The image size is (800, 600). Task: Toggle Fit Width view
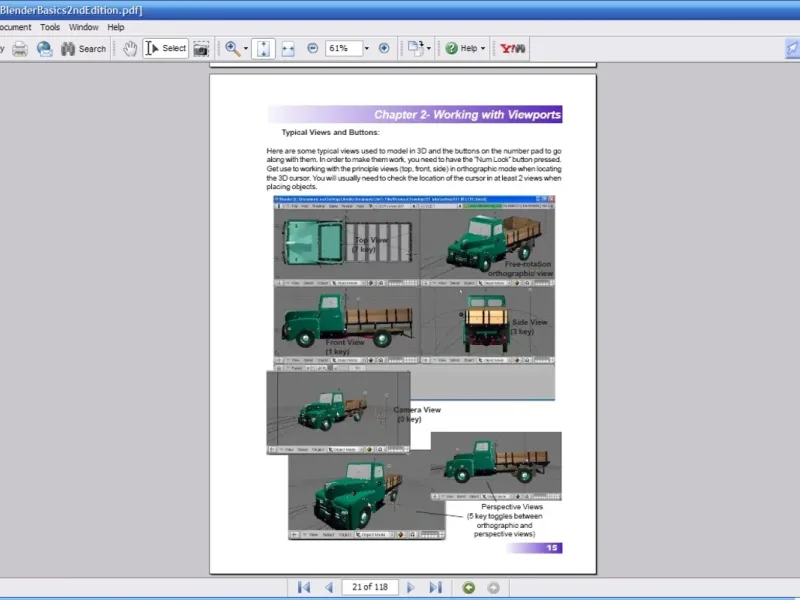coord(288,48)
